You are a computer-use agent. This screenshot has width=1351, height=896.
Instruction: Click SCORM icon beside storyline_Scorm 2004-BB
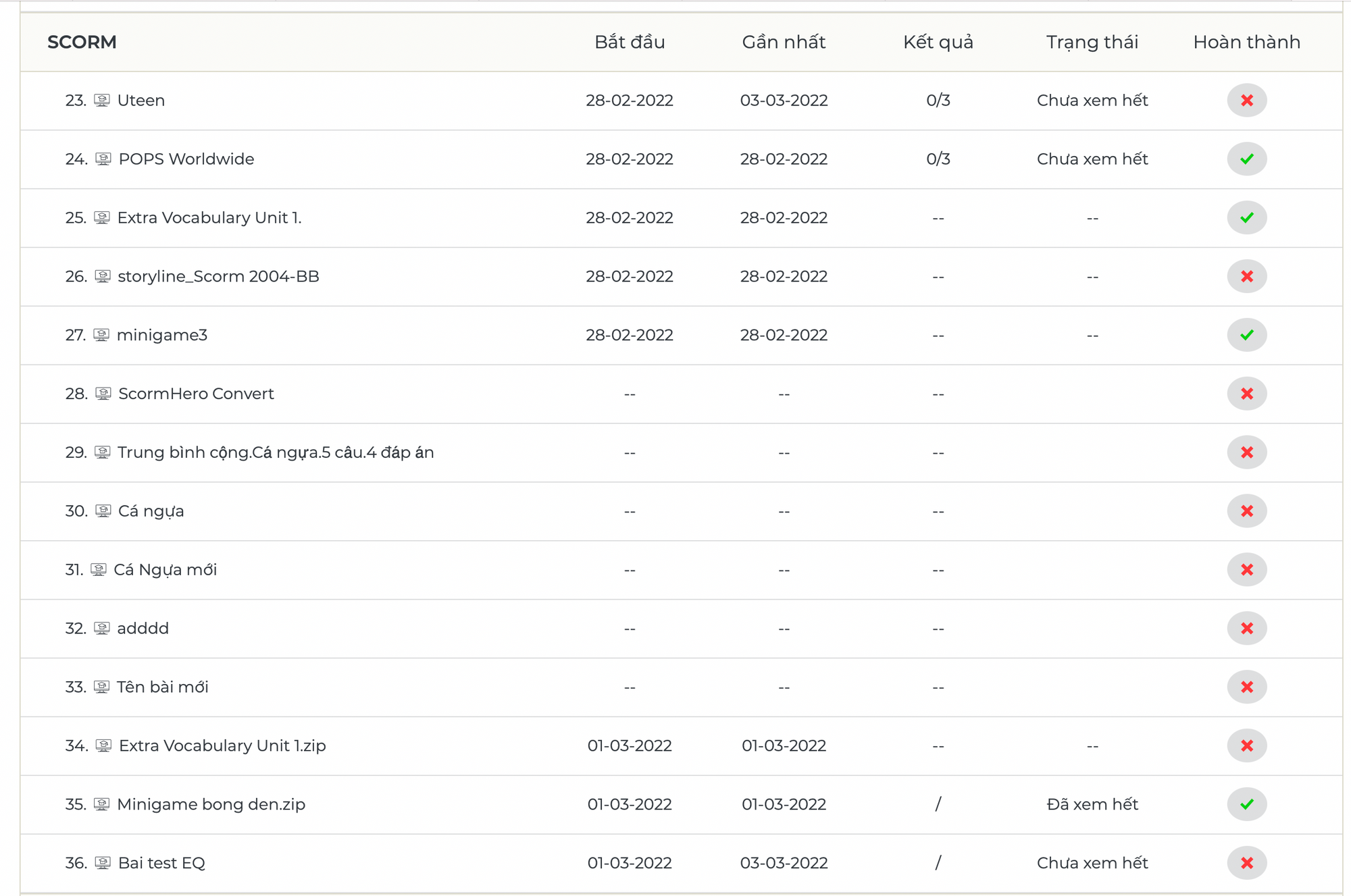(x=103, y=277)
